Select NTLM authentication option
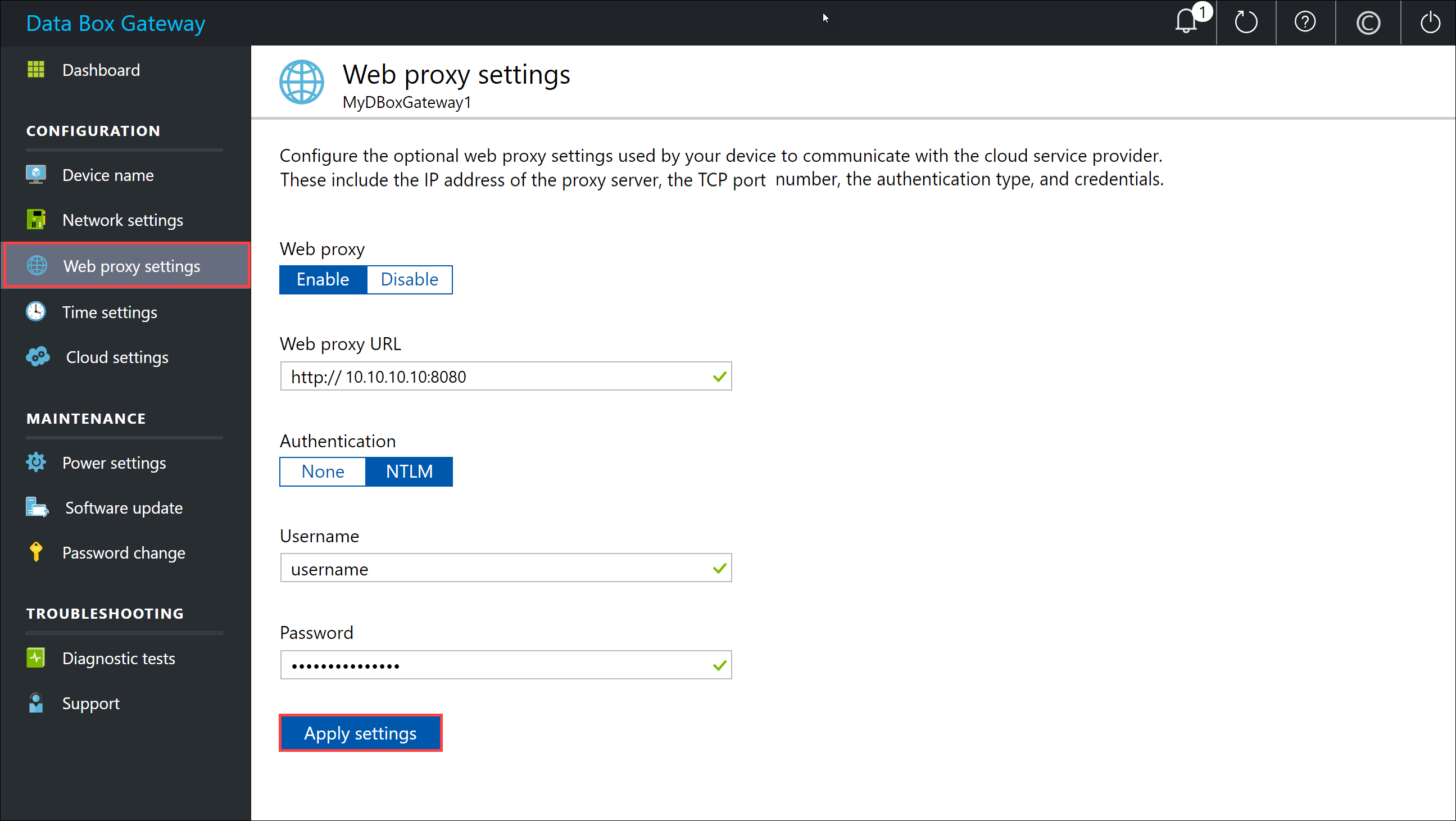This screenshot has width=1456, height=821. point(410,471)
